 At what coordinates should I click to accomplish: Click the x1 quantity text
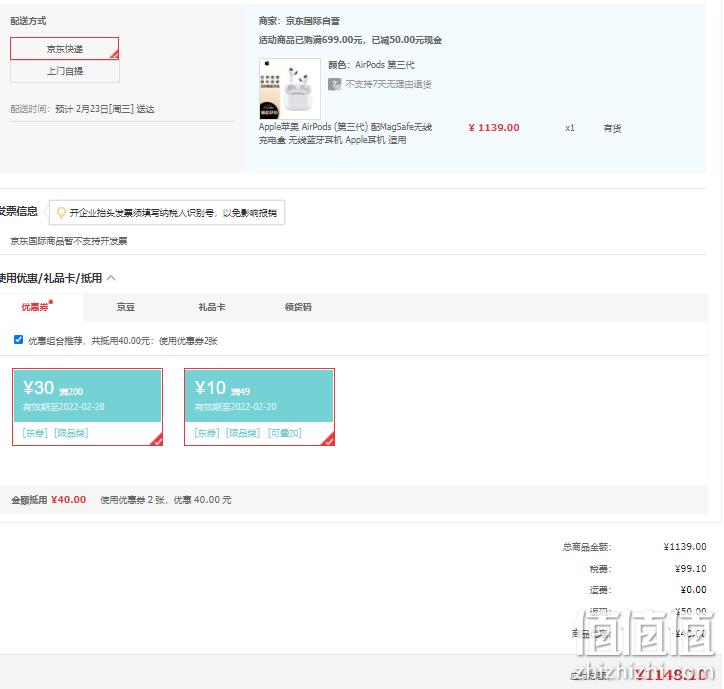pyautogui.click(x=570, y=128)
